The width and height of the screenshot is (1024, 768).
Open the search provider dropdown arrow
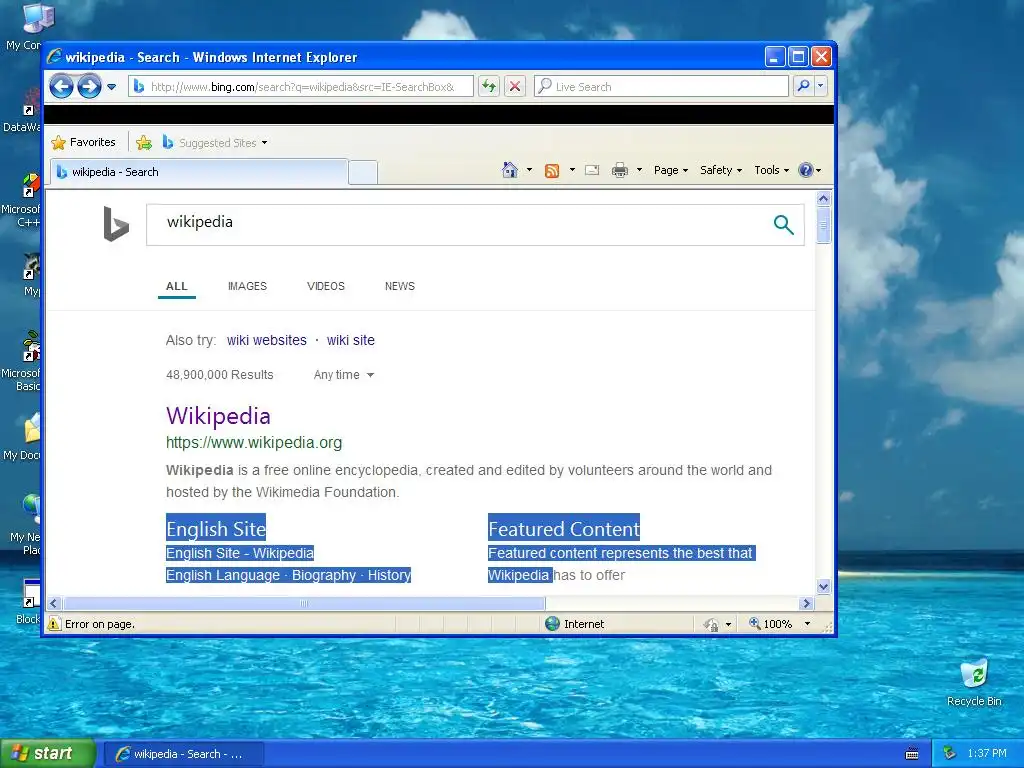pos(820,86)
